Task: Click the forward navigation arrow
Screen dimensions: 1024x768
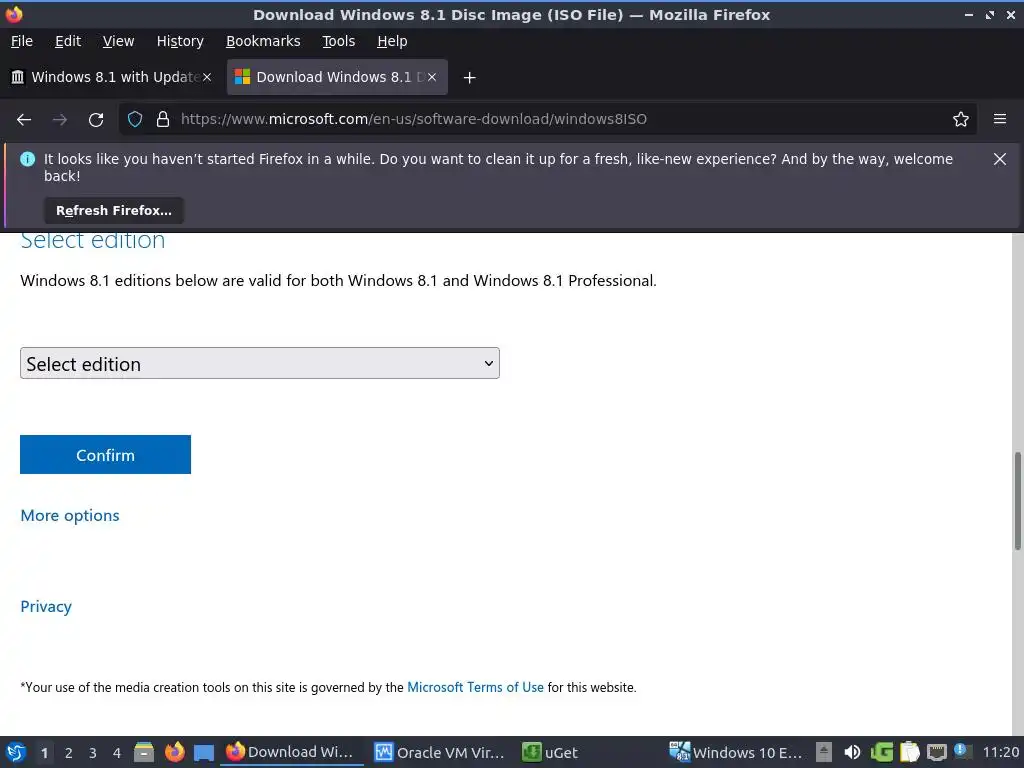Action: (60, 120)
